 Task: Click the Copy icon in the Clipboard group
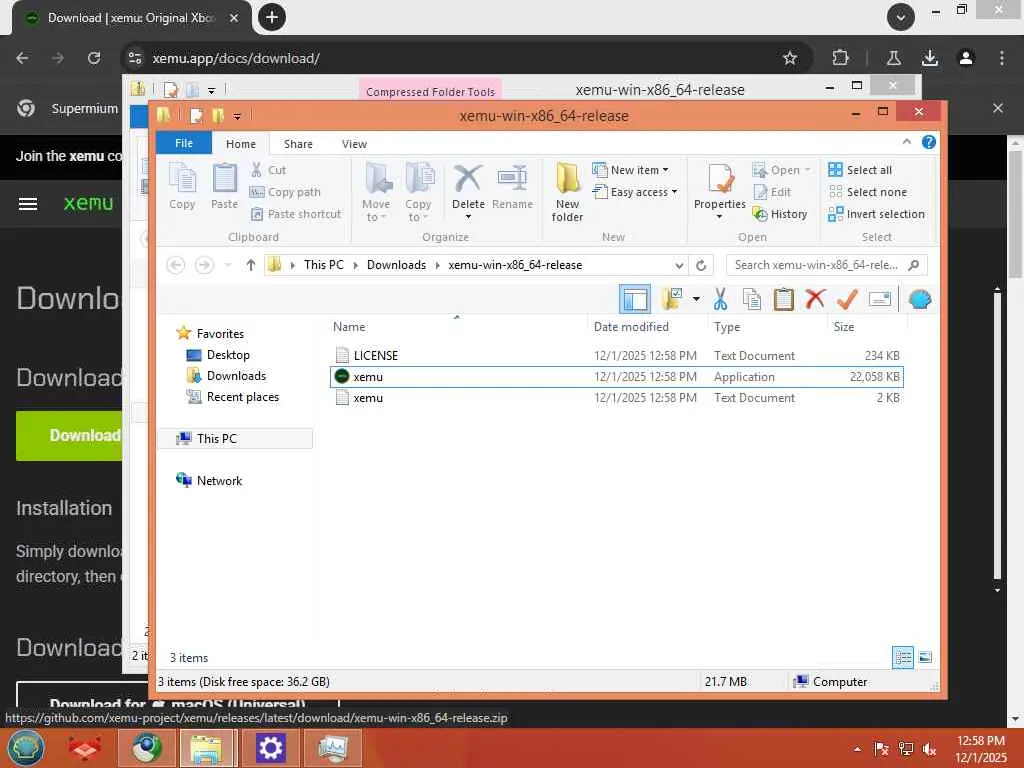point(182,187)
